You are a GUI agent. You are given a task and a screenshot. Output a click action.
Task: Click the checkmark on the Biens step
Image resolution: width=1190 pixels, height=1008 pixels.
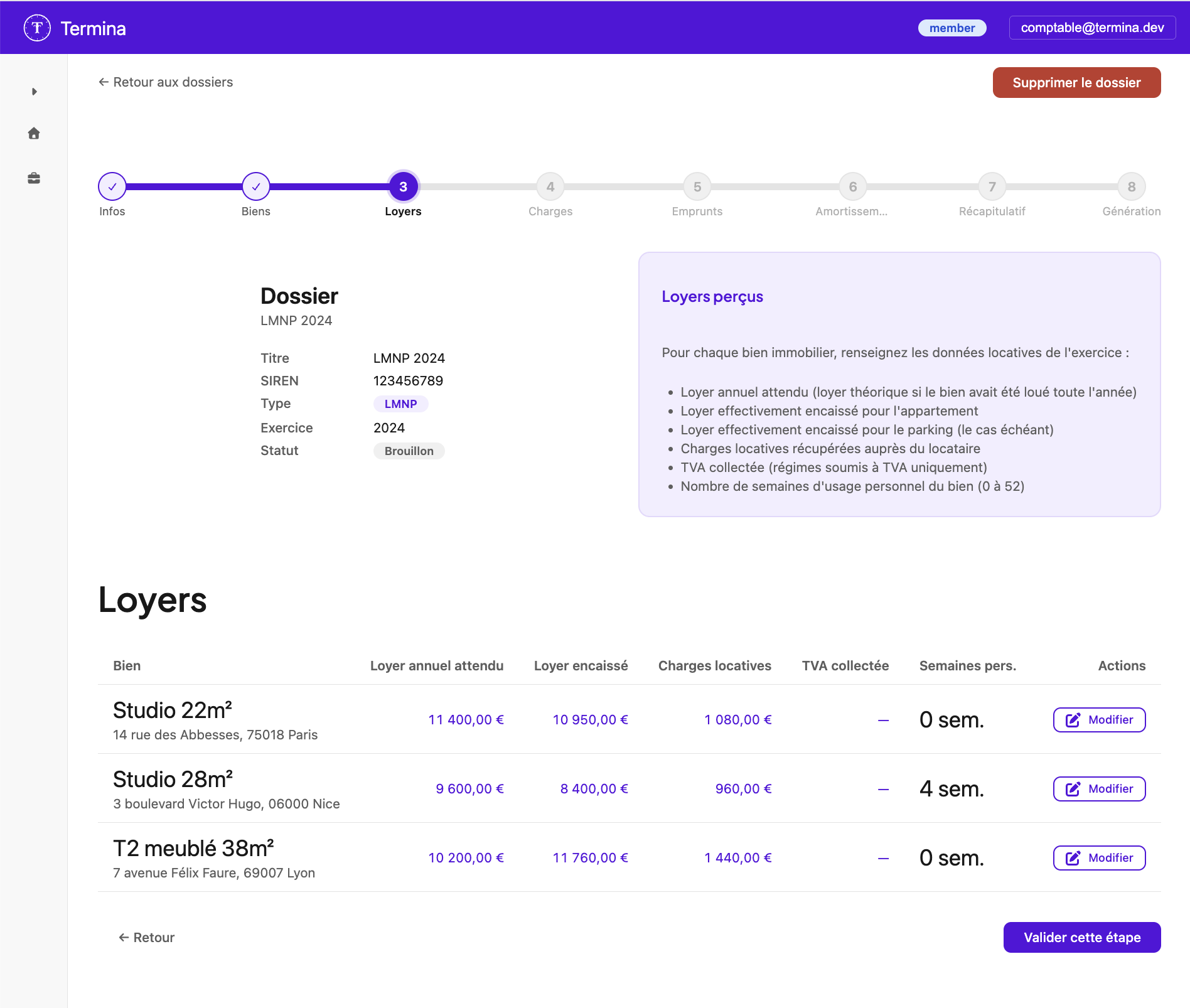click(x=255, y=186)
